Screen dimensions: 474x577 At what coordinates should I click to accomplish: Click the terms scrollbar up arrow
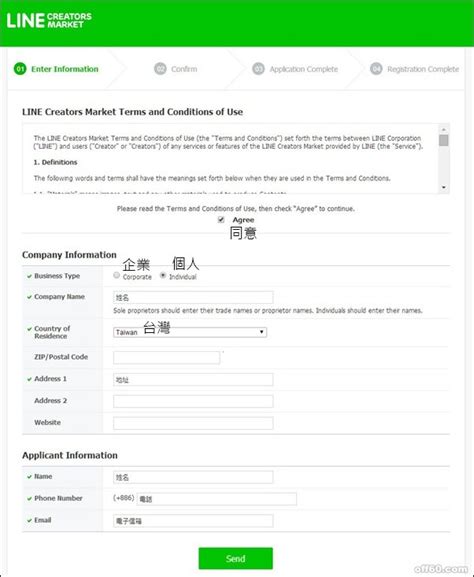pos(444,129)
